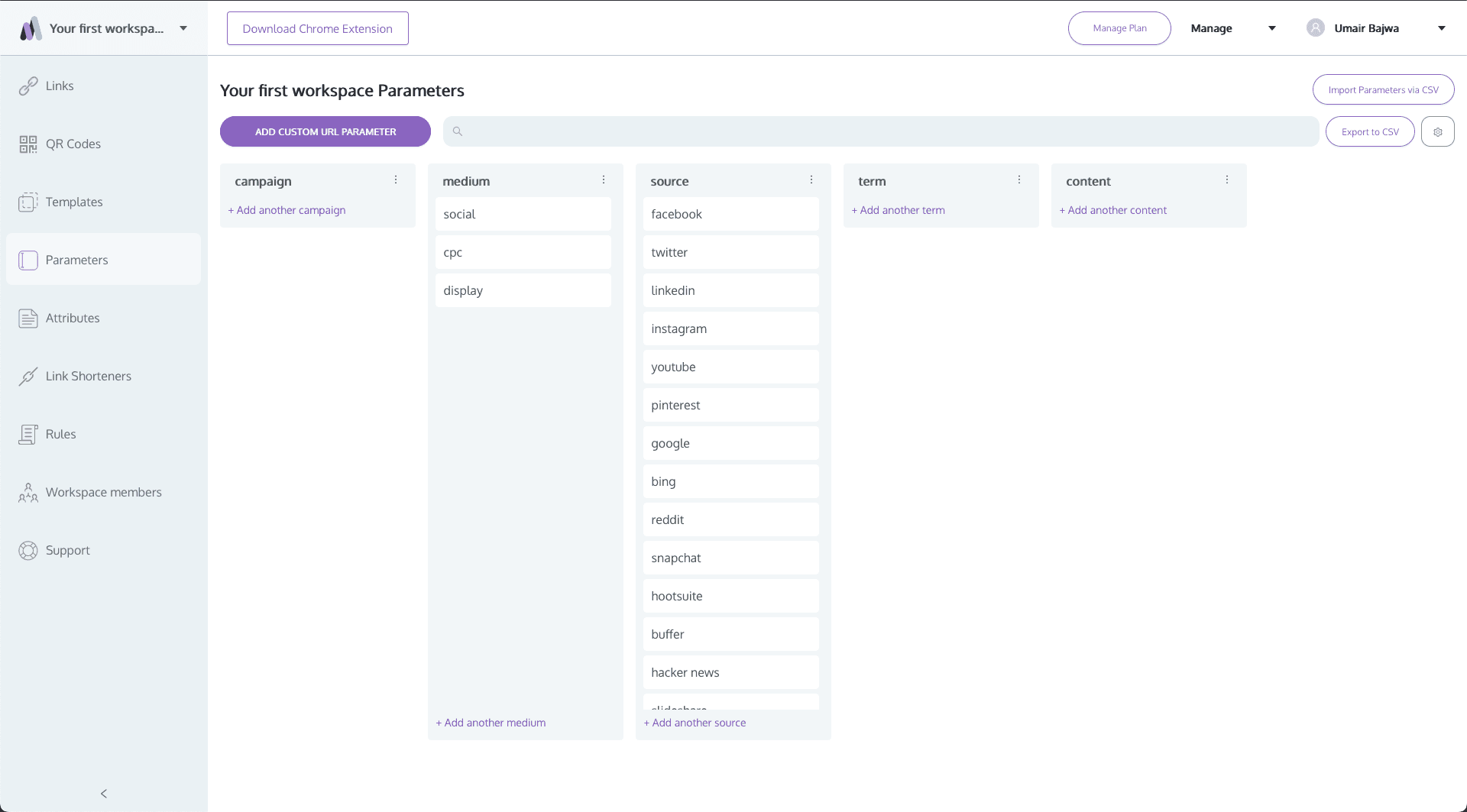Select the social medium value

(523, 214)
